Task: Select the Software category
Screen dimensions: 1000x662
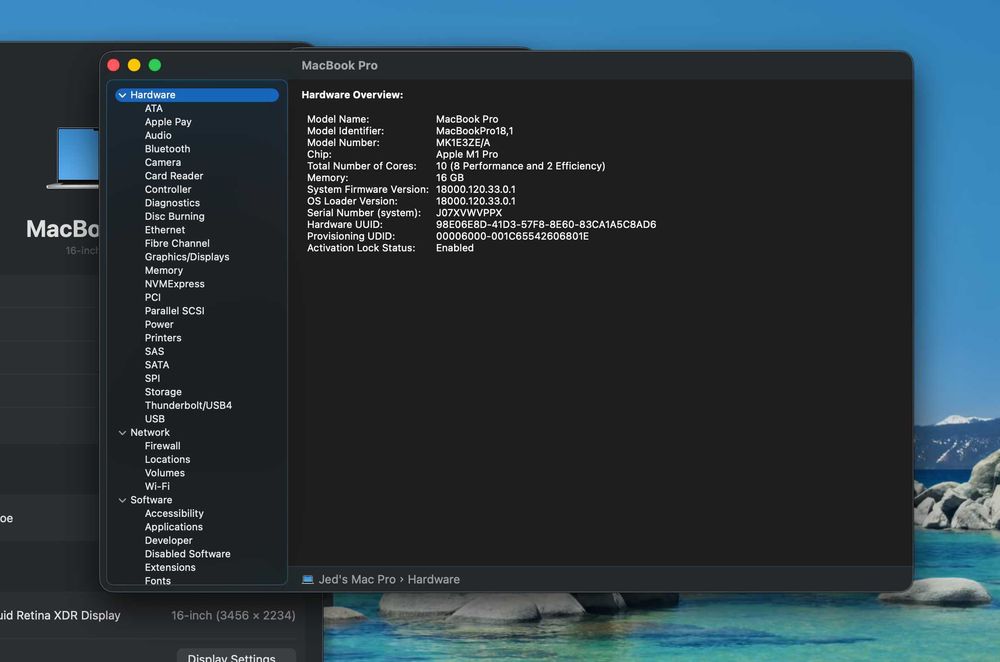Action: tap(151, 500)
